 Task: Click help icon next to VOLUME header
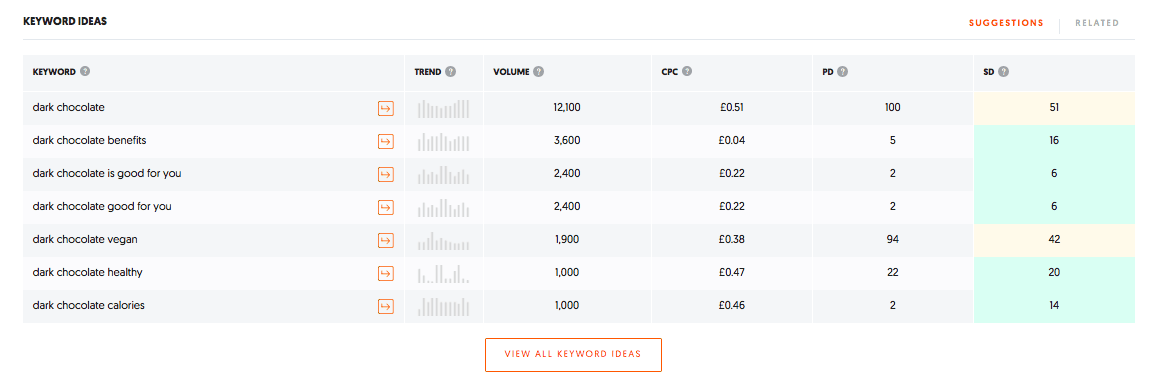click(x=539, y=72)
